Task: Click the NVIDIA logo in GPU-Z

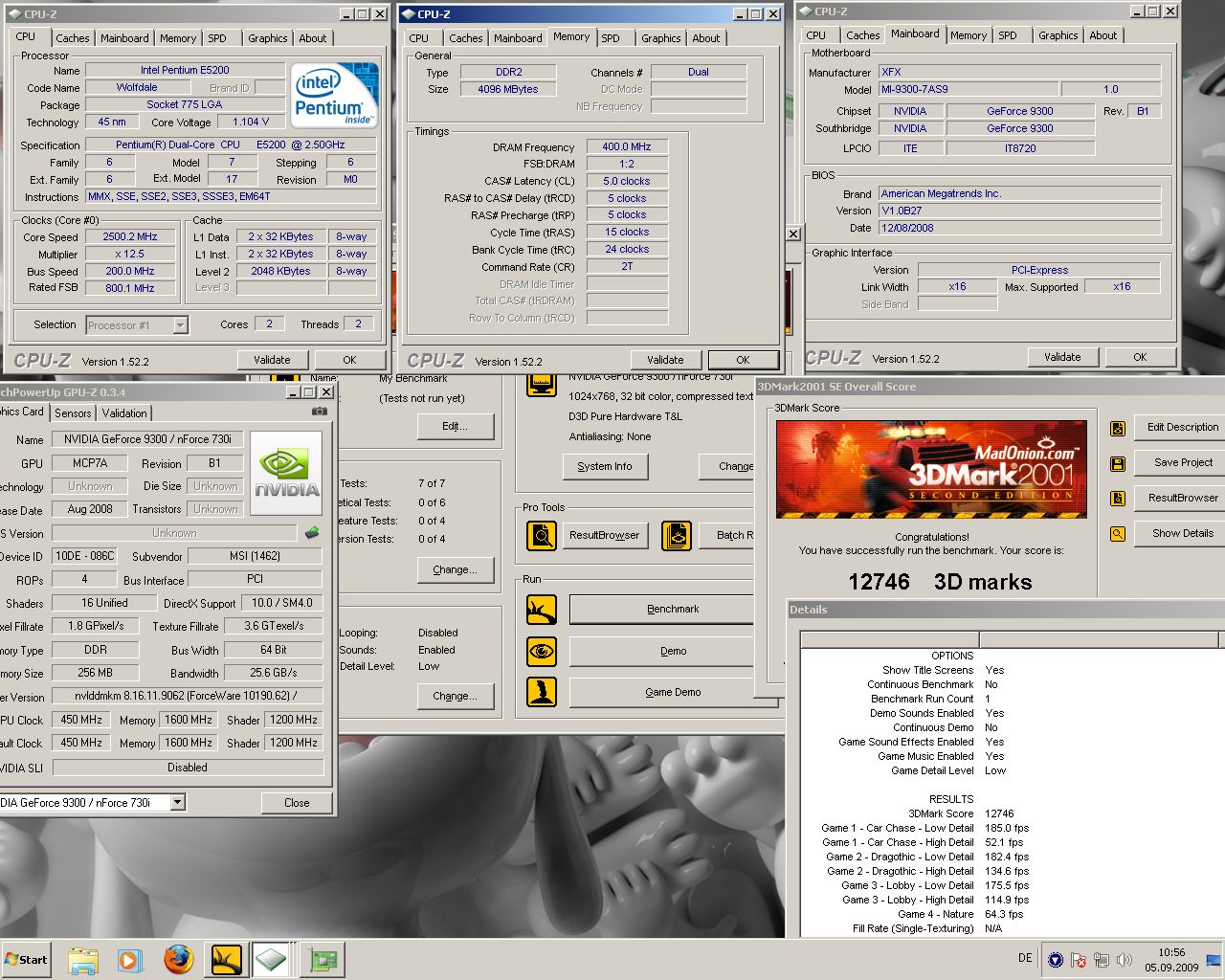Action: 287,473
